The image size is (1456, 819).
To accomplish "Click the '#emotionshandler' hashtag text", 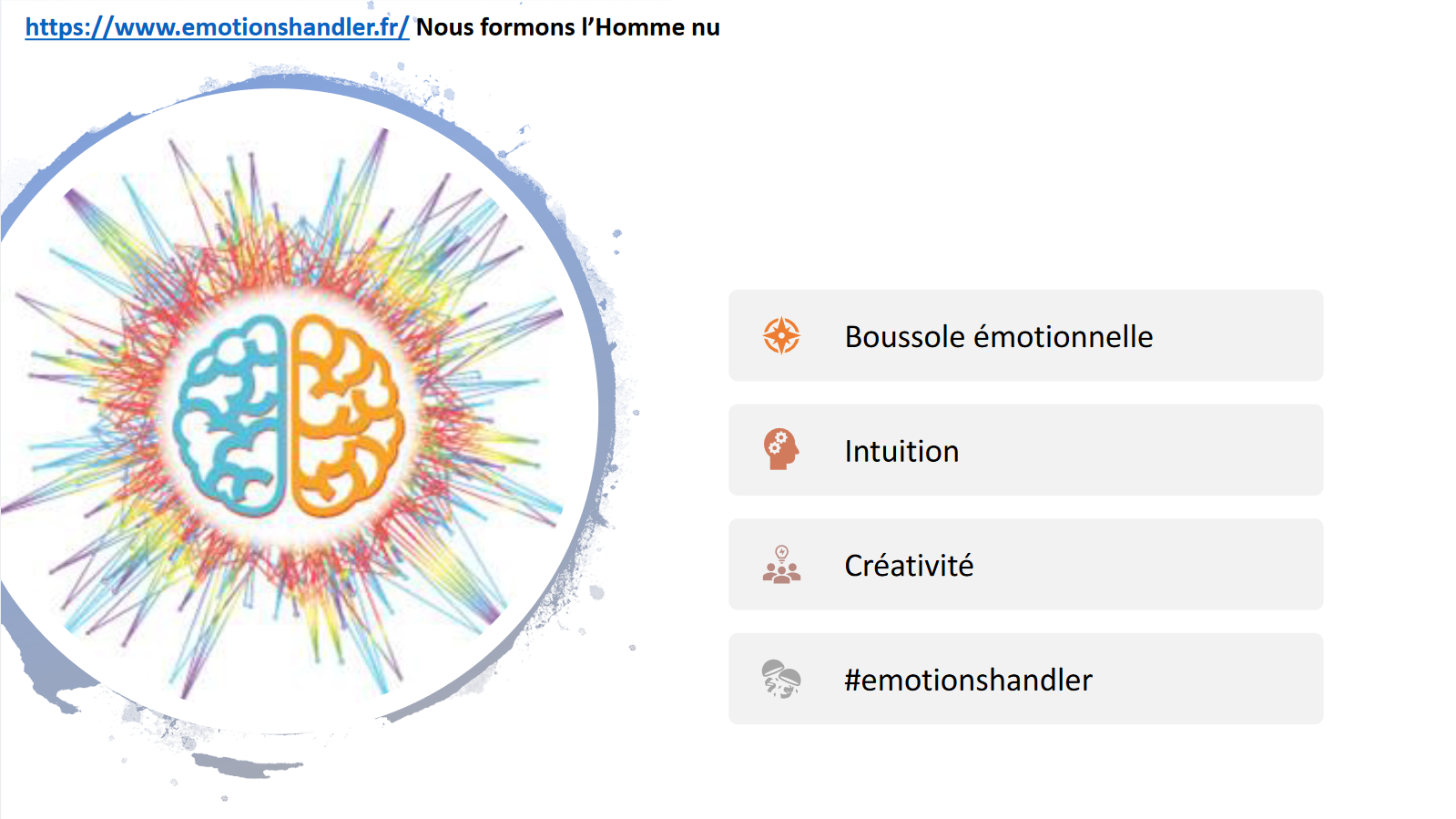I will pos(968,680).
